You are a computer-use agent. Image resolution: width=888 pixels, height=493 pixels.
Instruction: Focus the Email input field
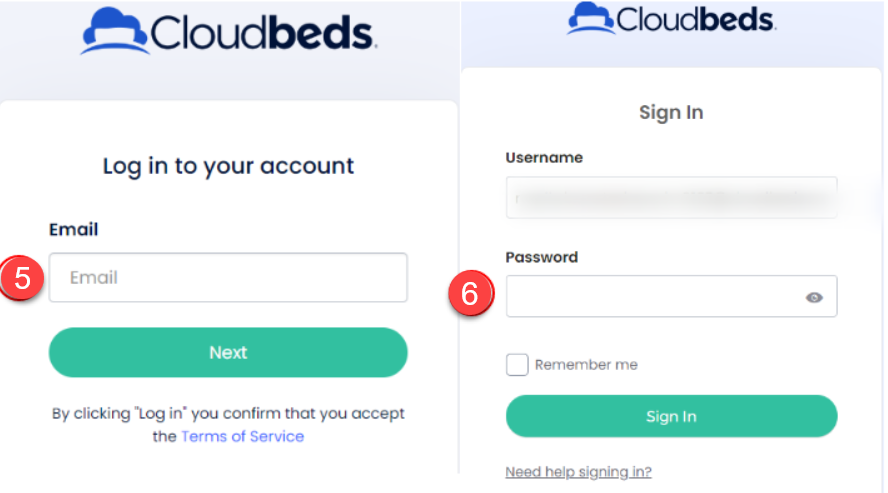click(x=228, y=278)
